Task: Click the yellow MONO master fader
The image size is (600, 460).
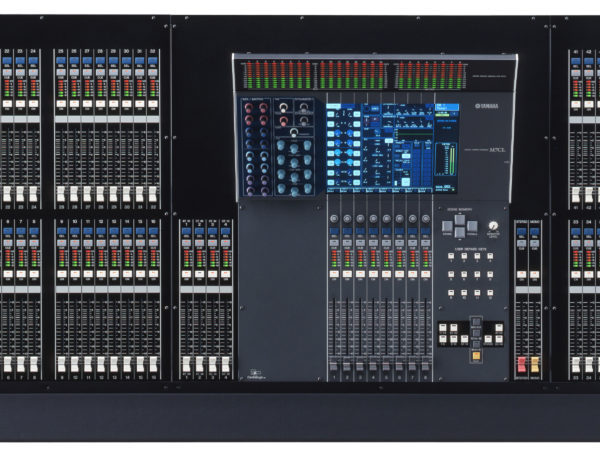Action: (535, 365)
